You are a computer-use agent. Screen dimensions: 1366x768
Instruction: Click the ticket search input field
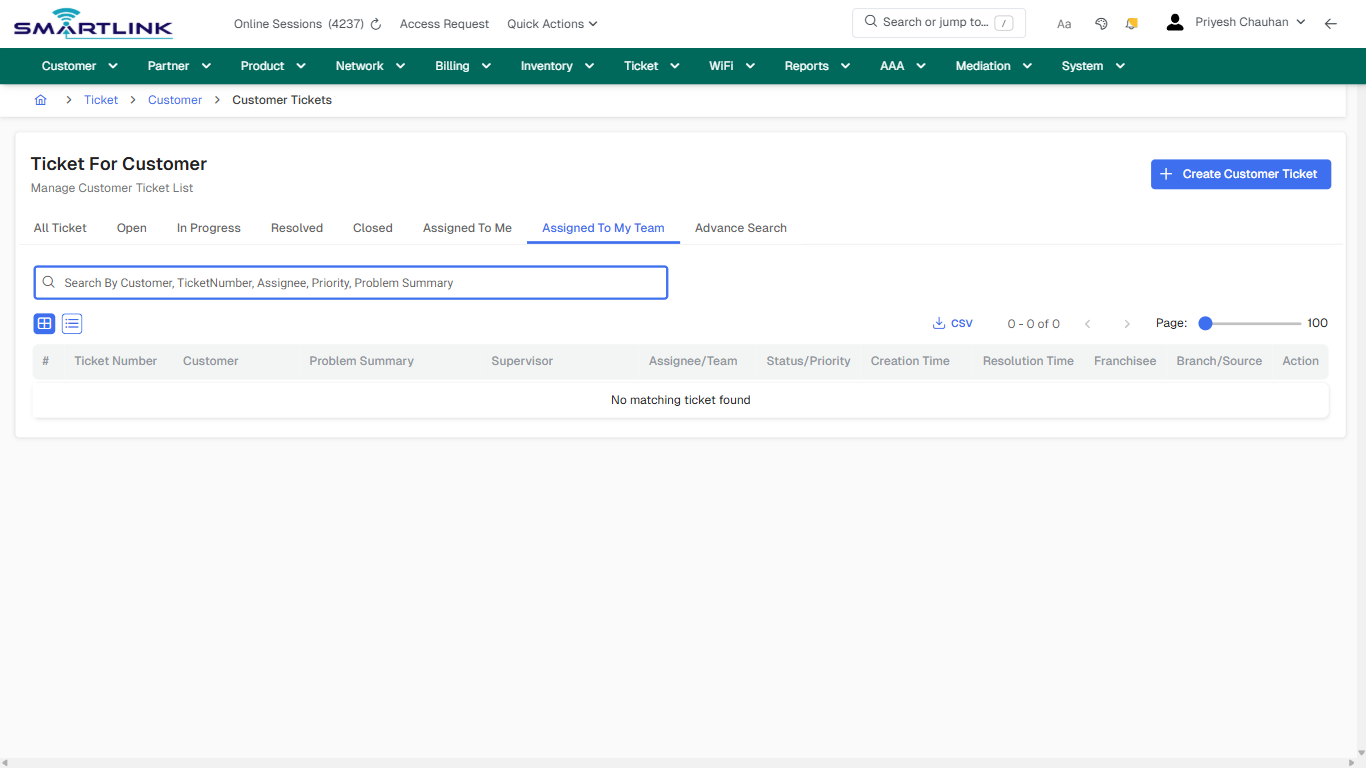pyautogui.click(x=350, y=282)
